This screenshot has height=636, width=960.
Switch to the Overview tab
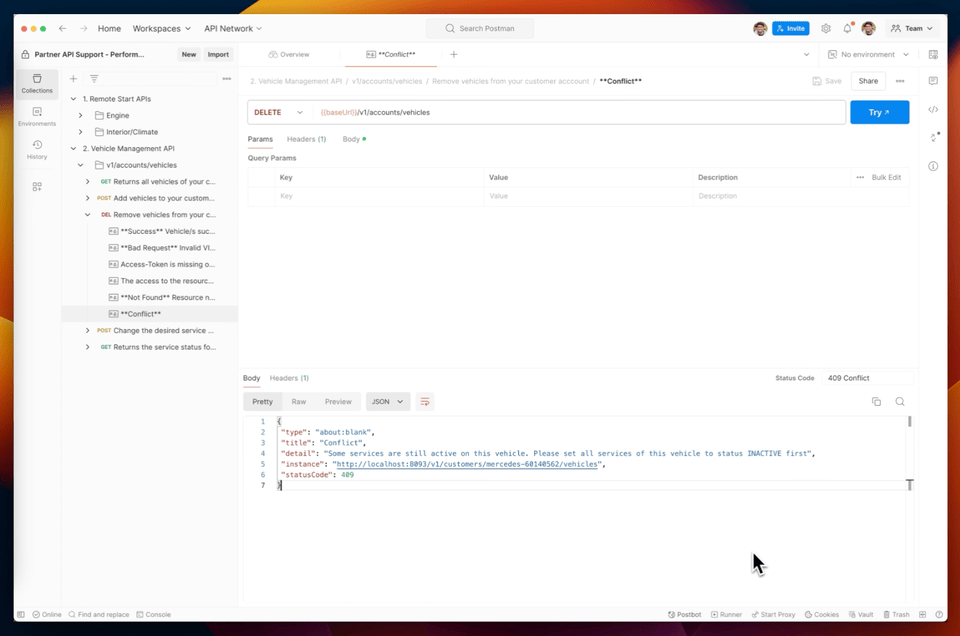pyautogui.click(x=289, y=54)
